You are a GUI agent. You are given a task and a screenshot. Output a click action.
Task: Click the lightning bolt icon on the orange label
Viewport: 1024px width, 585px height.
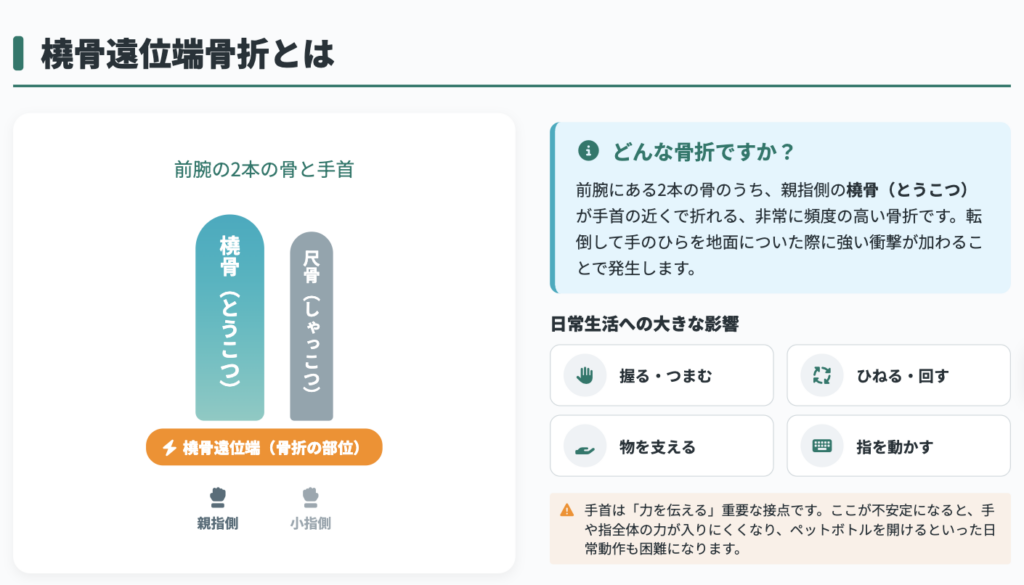(169, 447)
